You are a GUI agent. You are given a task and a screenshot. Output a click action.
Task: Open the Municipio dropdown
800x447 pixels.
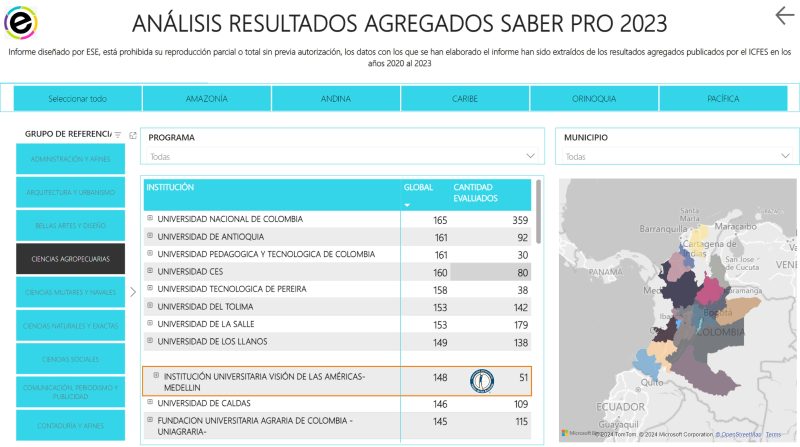coord(676,157)
